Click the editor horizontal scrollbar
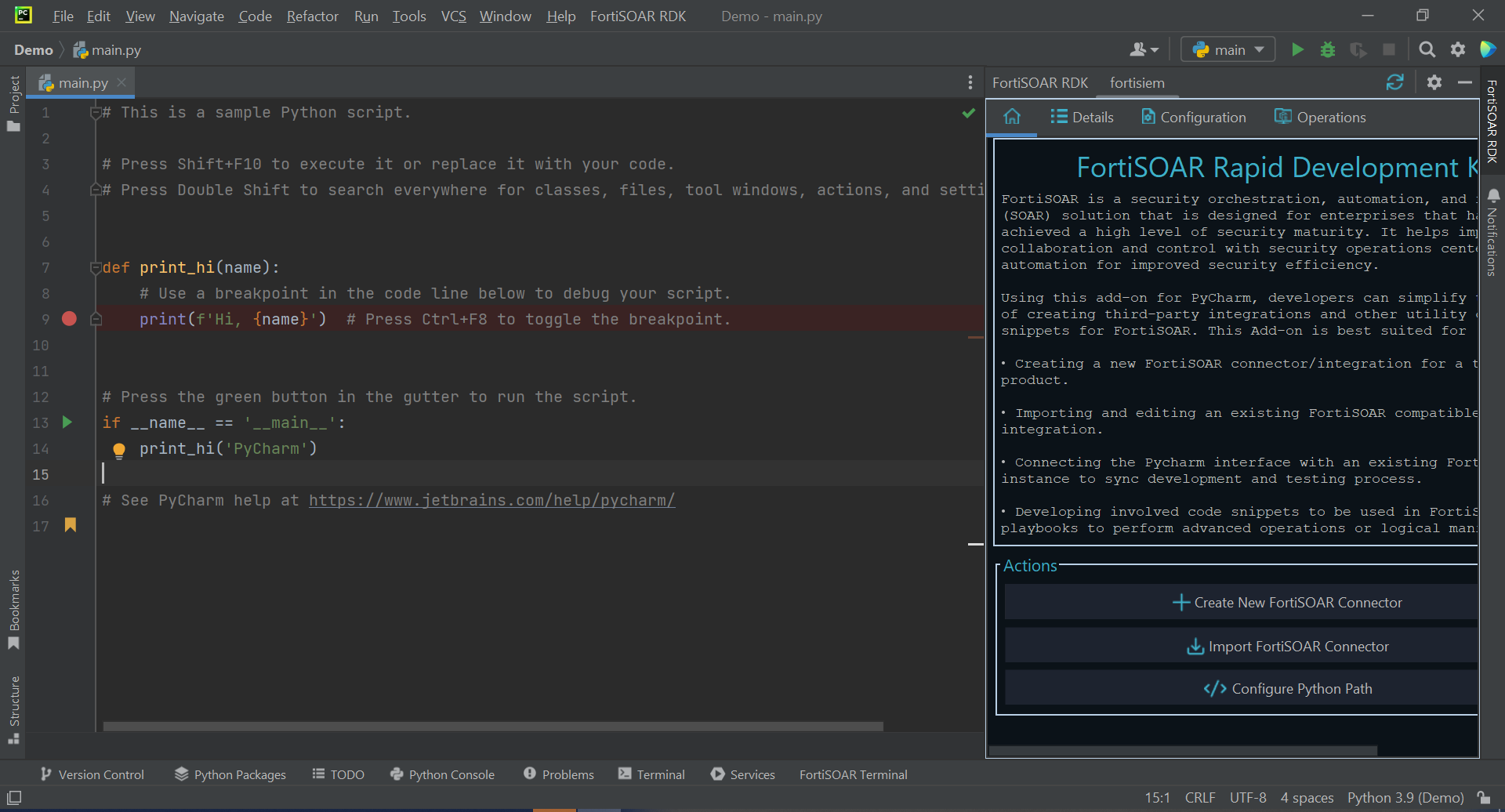This screenshot has width=1505, height=812. [x=492, y=727]
